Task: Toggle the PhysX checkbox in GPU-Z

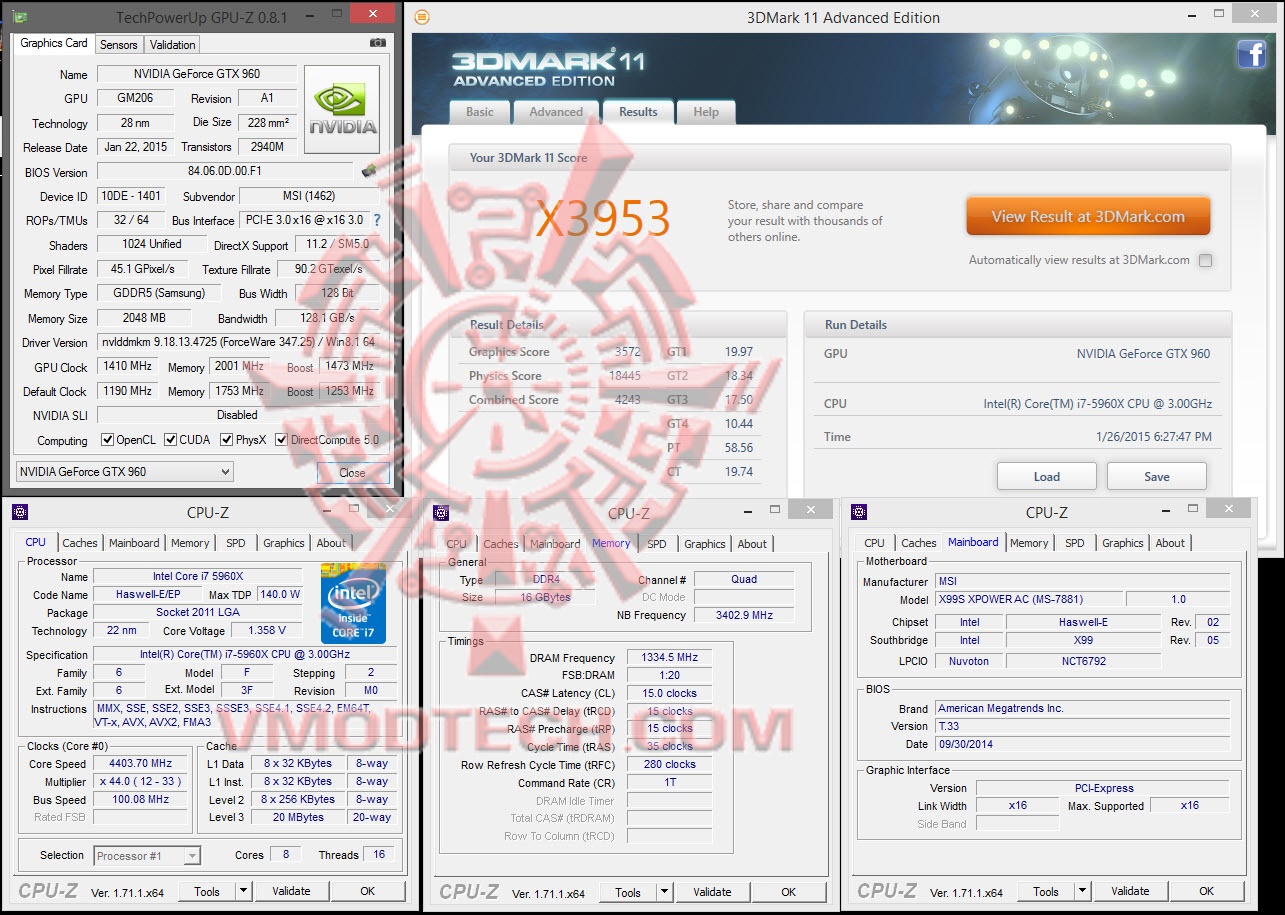Action: pyautogui.click(x=227, y=440)
